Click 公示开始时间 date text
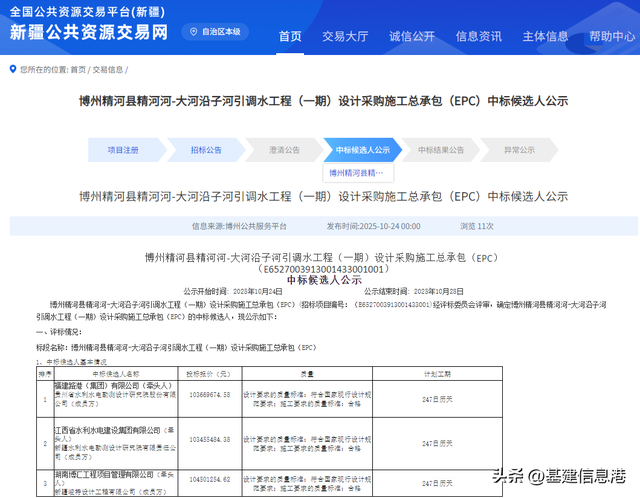640x498 pixels. click(x=233, y=291)
